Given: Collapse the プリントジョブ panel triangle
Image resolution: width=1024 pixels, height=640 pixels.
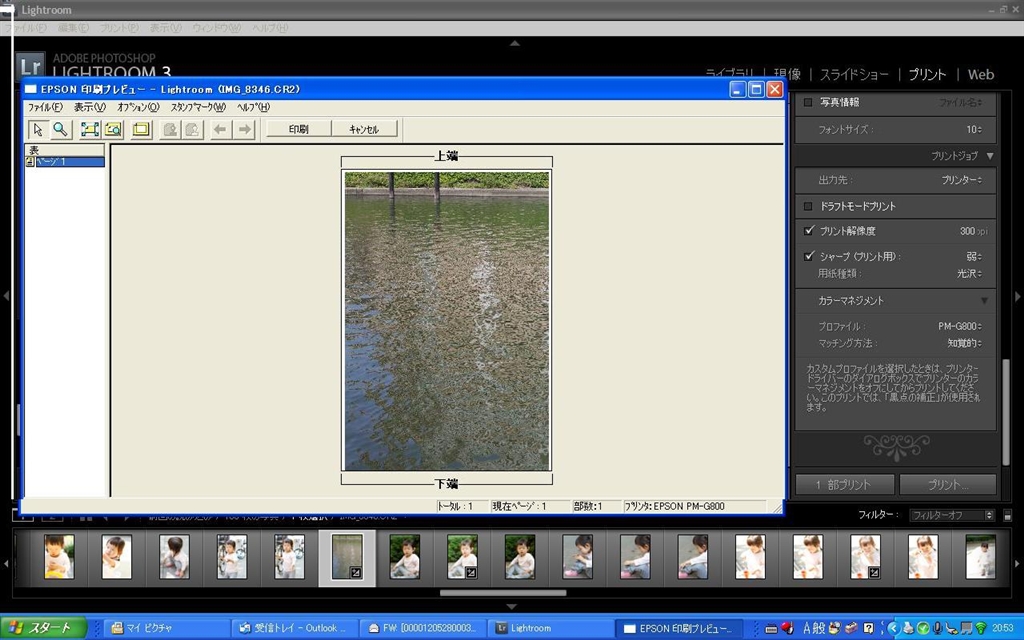Looking at the screenshot, I should pyautogui.click(x=990, y=155).
